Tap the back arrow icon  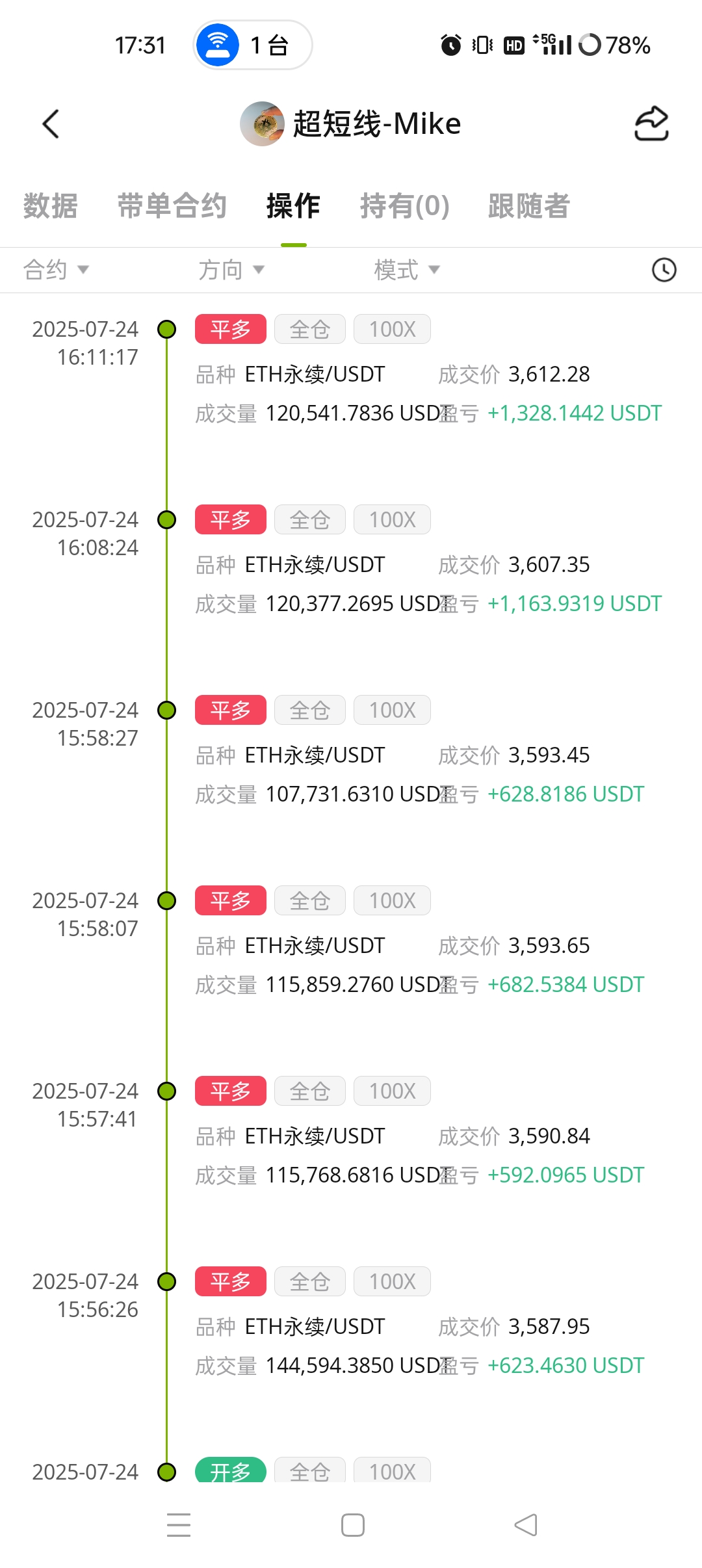pyautogui.click(x=51, y=124)
